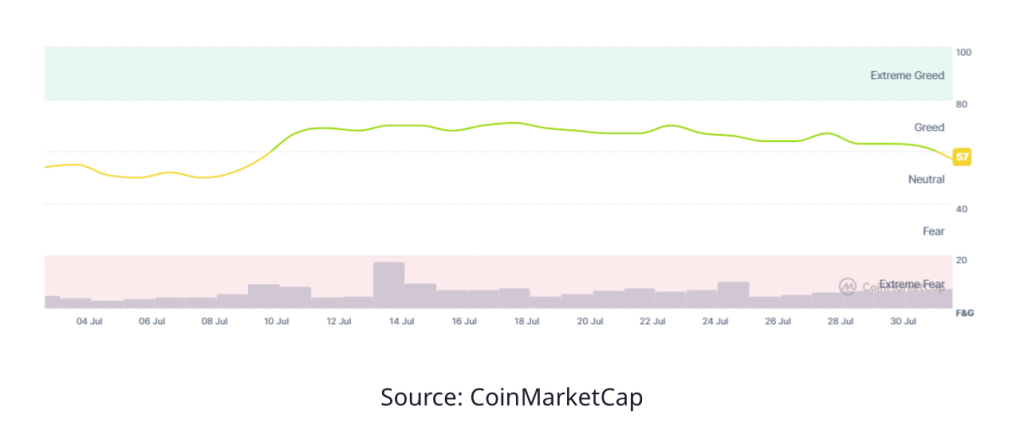This screenshot has height=427, width=1024.
Task: Click the Neutral zone label
Action: click(926, 179)
